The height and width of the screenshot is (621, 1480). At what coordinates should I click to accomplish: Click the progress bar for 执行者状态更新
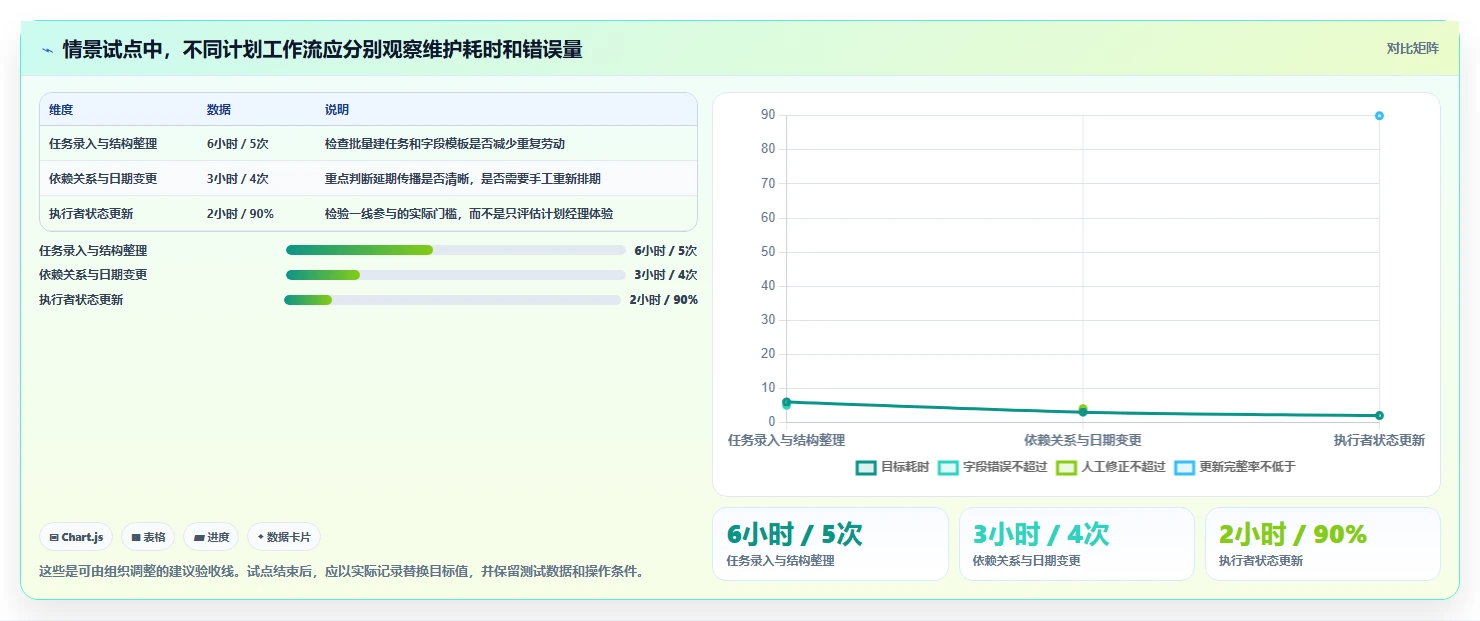point(452,300)
